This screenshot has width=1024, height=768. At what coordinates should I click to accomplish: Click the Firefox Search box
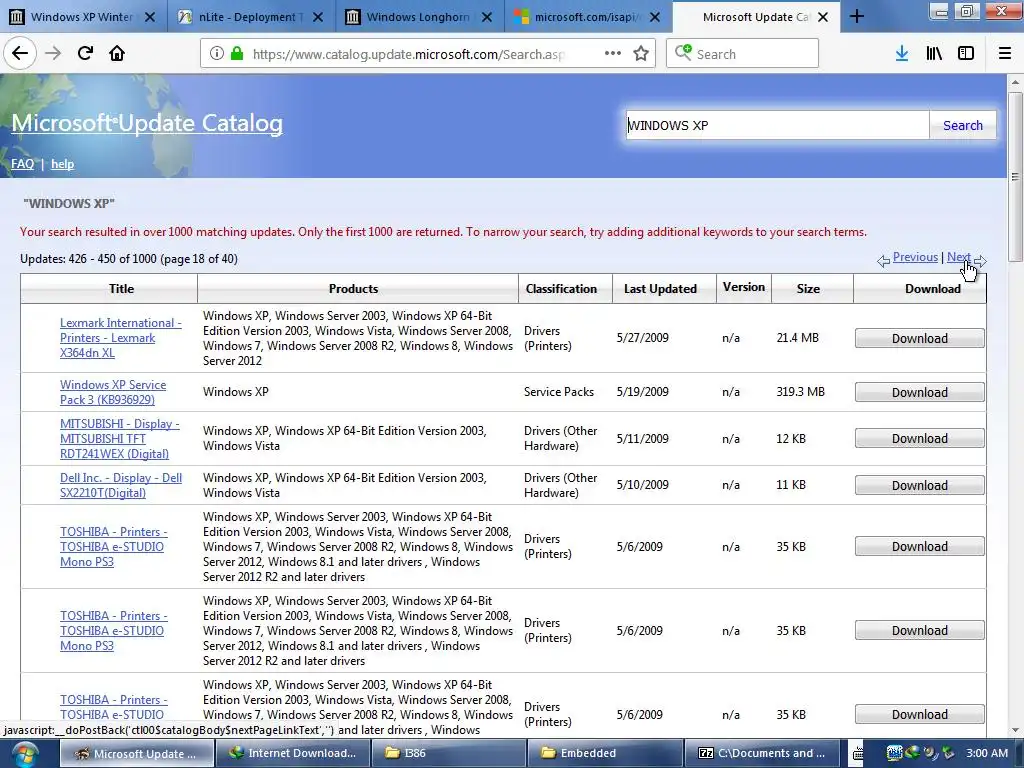(743, 54)
